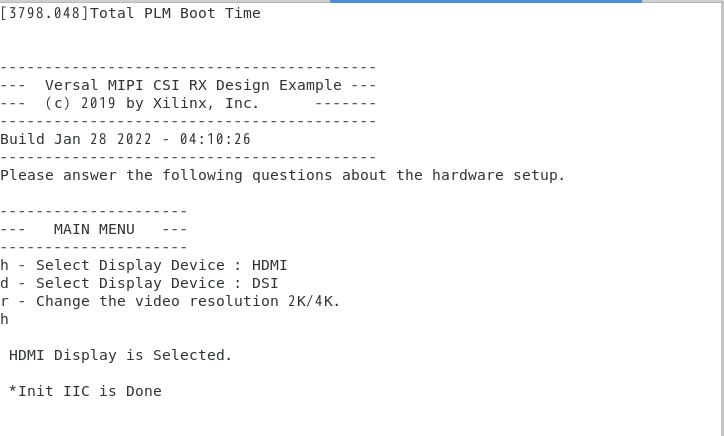The height and width of the screenshot is (436, 724).
Task: Click the '[3798.048]' timestamp text
Action: tap(44, 13)
